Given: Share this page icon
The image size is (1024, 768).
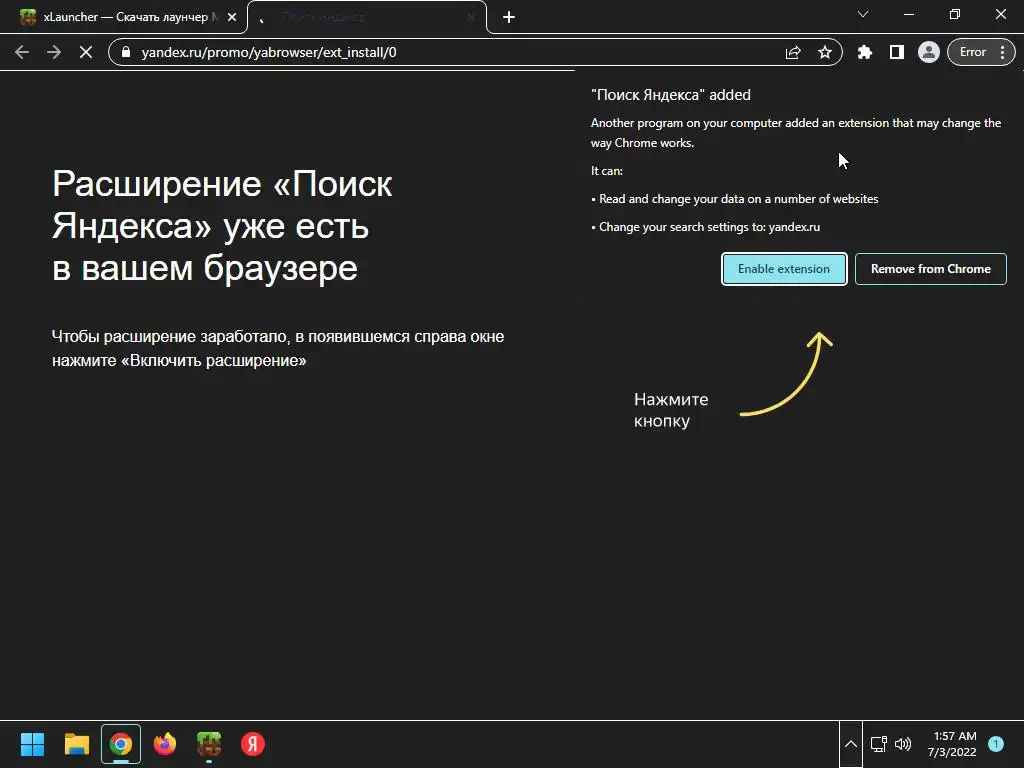Looking at the screenshot, I should pyautogui.click(x=793, y=52).
